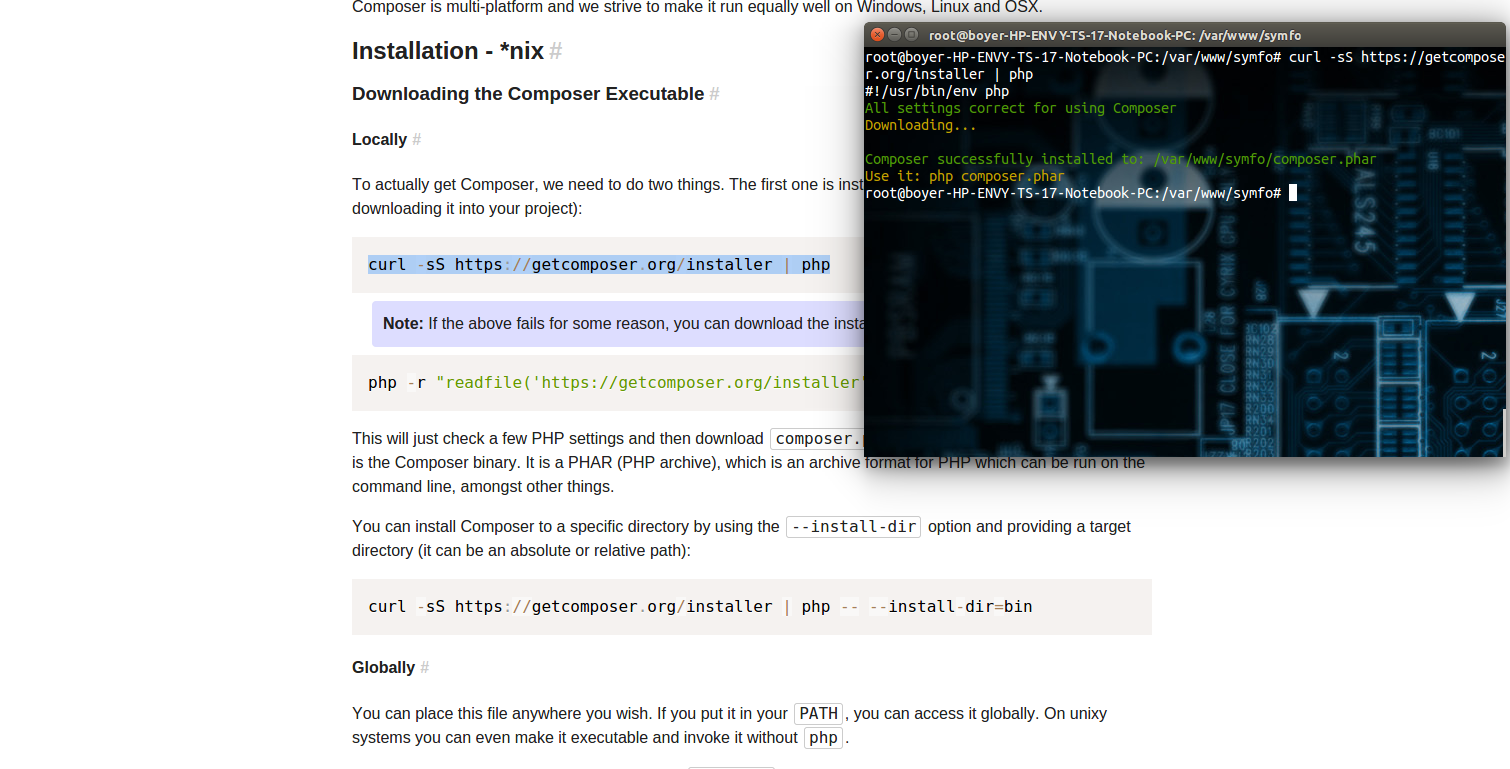Image resolution: width=1510 pixels, height=769 pixels.
Task: Click the # anchor next to Globally
Action: pyautogui.click(x=424, y=668)
